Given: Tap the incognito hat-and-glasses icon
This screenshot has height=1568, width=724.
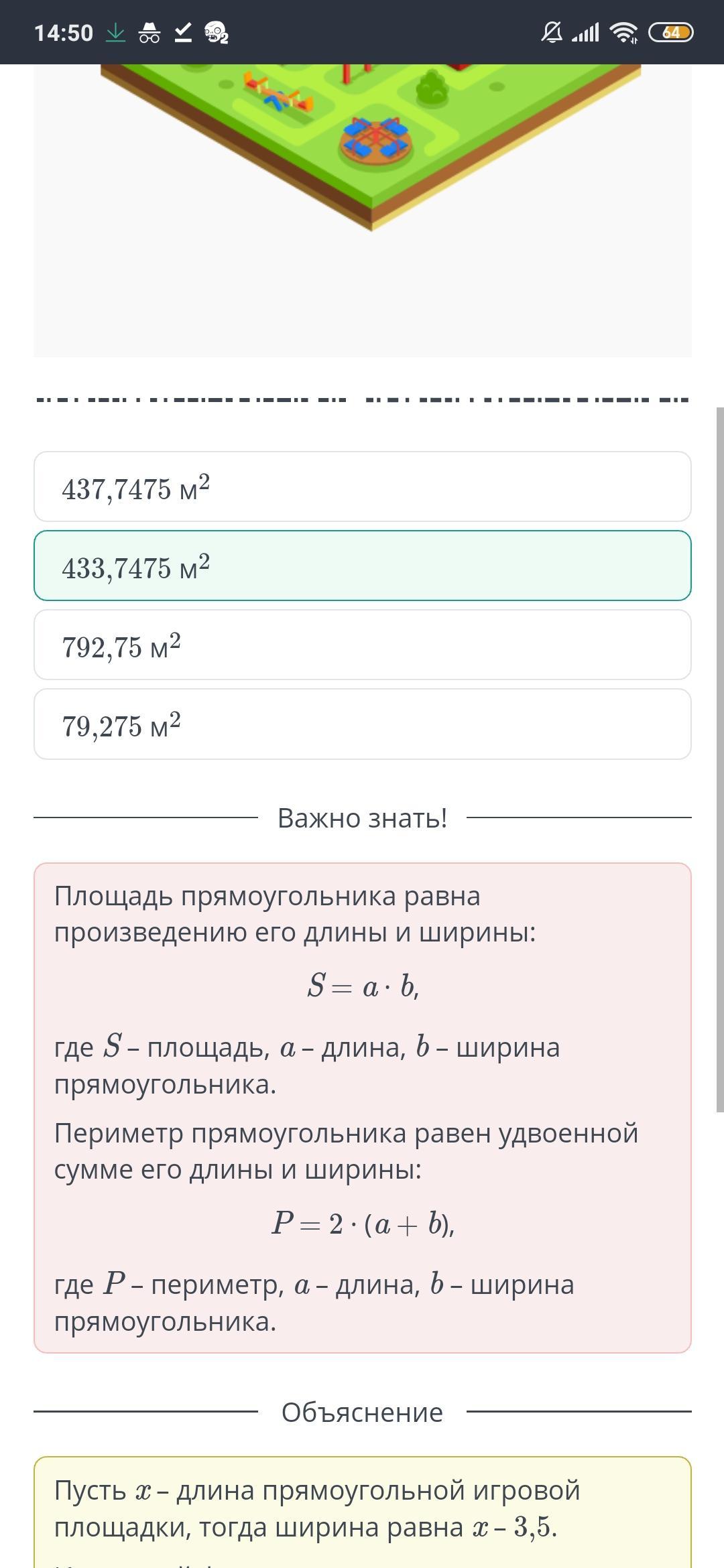Looking at the screenshot, I should pyautogui.click(x=149, y=32).
